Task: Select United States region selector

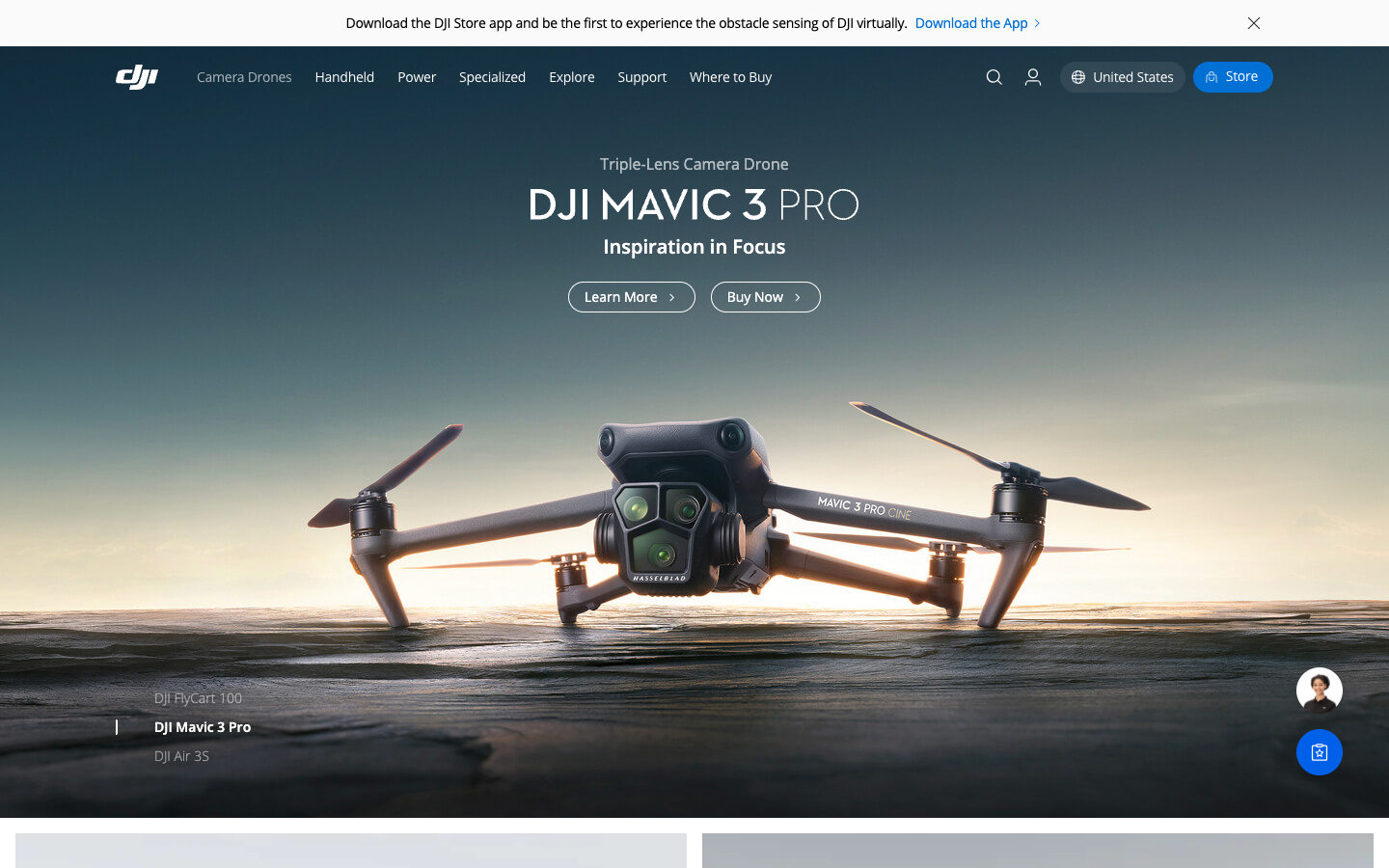Action: click(x=1122, y=77)
